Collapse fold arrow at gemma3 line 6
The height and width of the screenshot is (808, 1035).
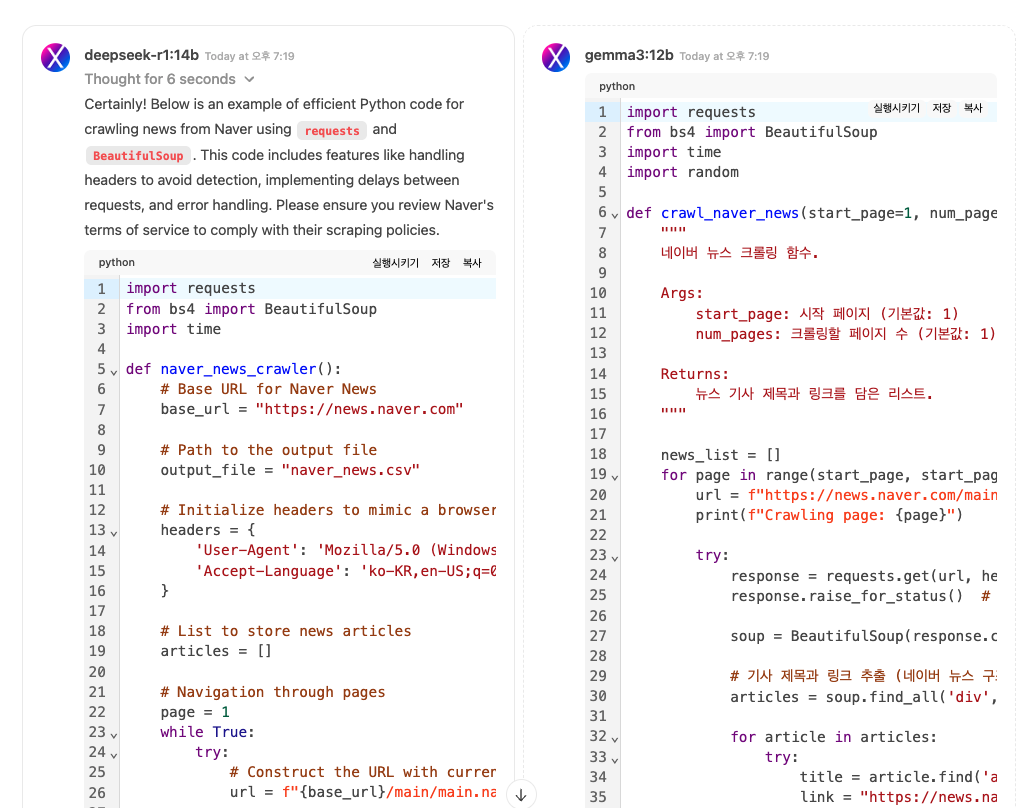pos(615,216)
